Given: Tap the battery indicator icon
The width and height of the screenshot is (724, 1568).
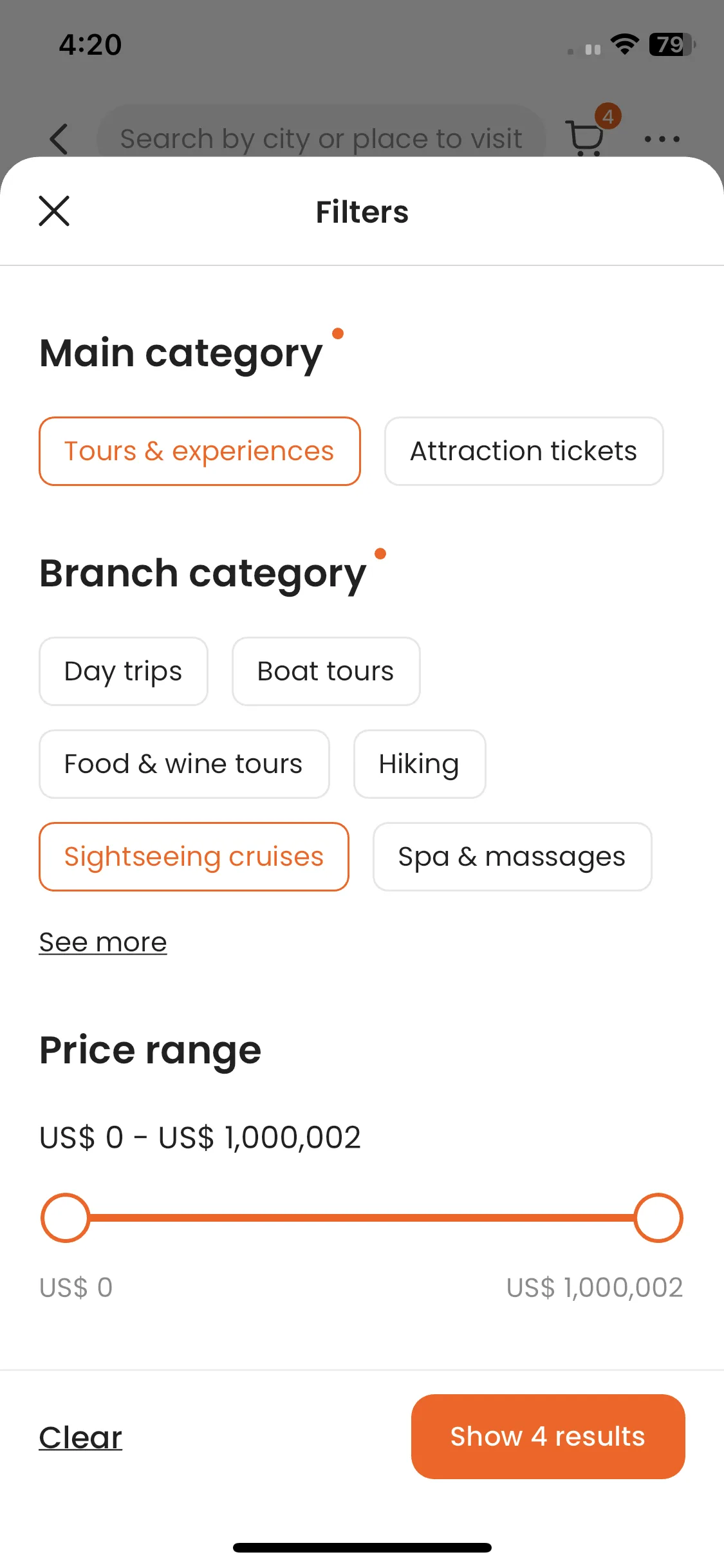Looking at the screenshot, I should coord(672,44).
